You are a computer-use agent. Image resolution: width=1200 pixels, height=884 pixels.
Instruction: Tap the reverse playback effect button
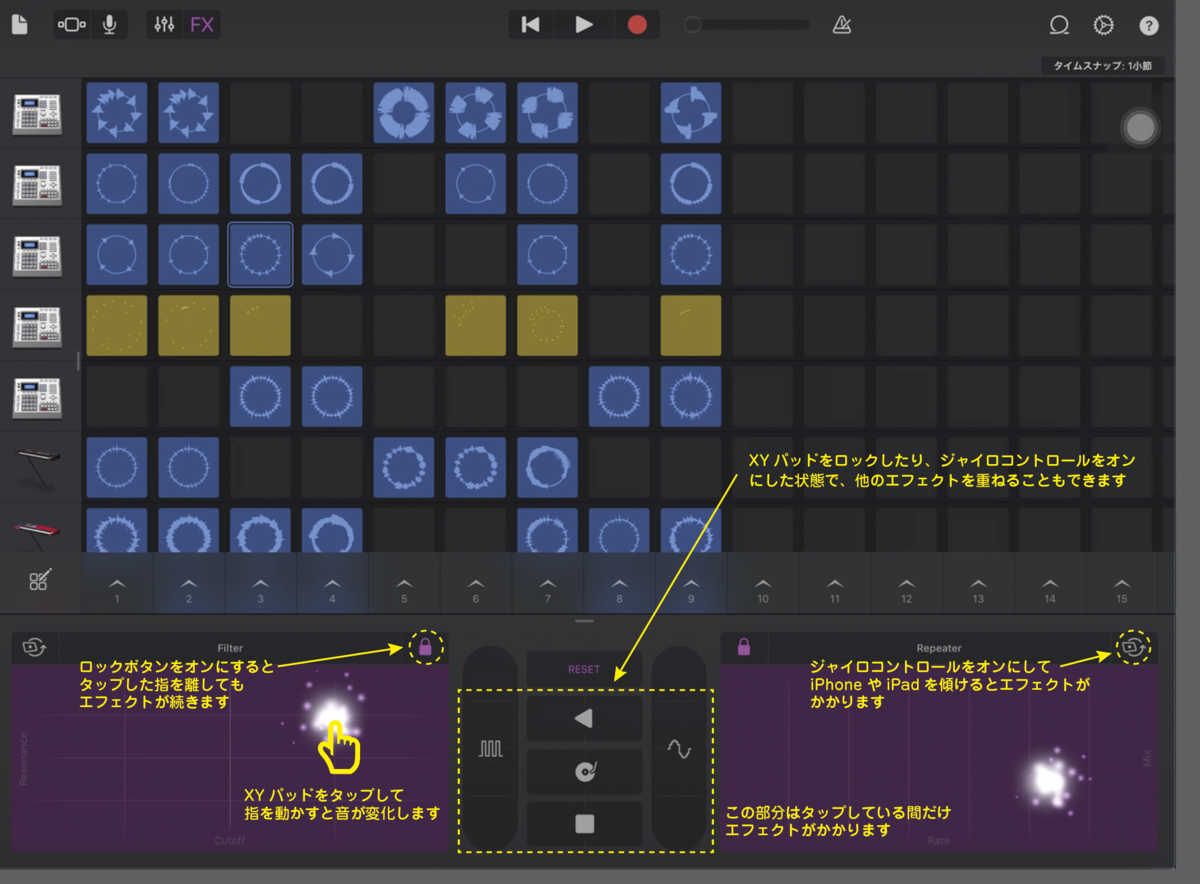coord(584,718)
